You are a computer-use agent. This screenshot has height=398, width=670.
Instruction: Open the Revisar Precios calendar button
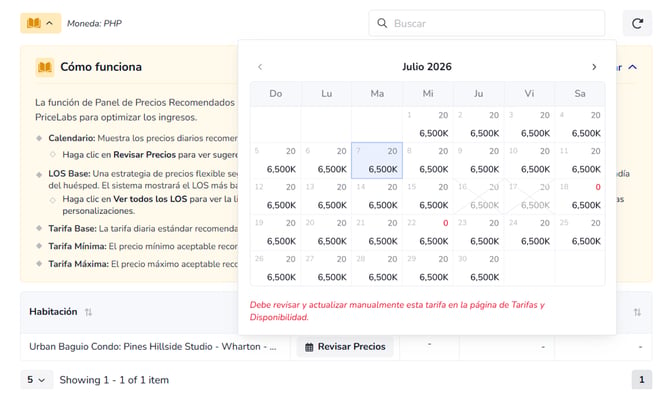click(x=345, y=347)
